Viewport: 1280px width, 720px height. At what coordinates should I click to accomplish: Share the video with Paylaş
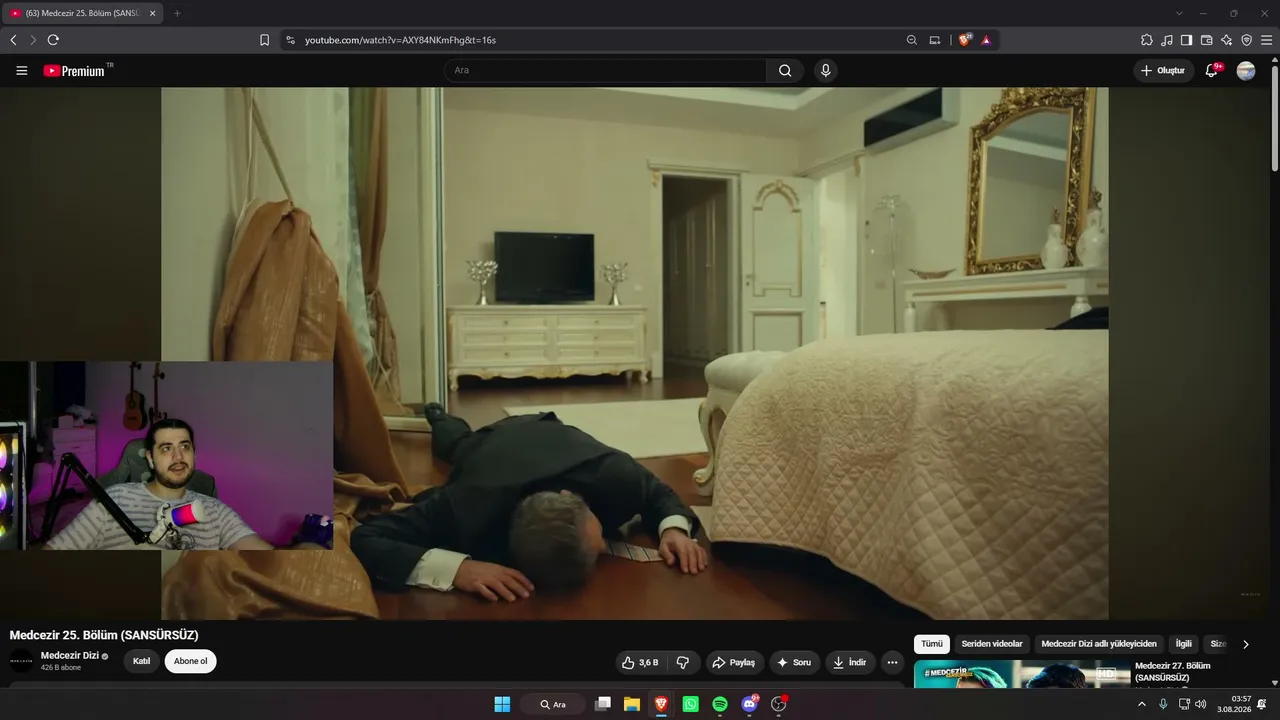coord(734,662)
